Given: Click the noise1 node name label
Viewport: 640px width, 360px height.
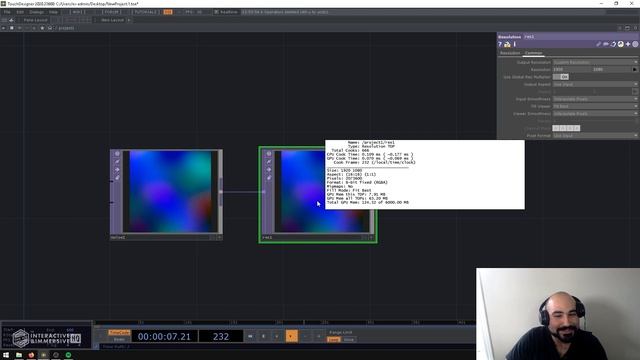Looking at the screenshot, I should point(118,237).
